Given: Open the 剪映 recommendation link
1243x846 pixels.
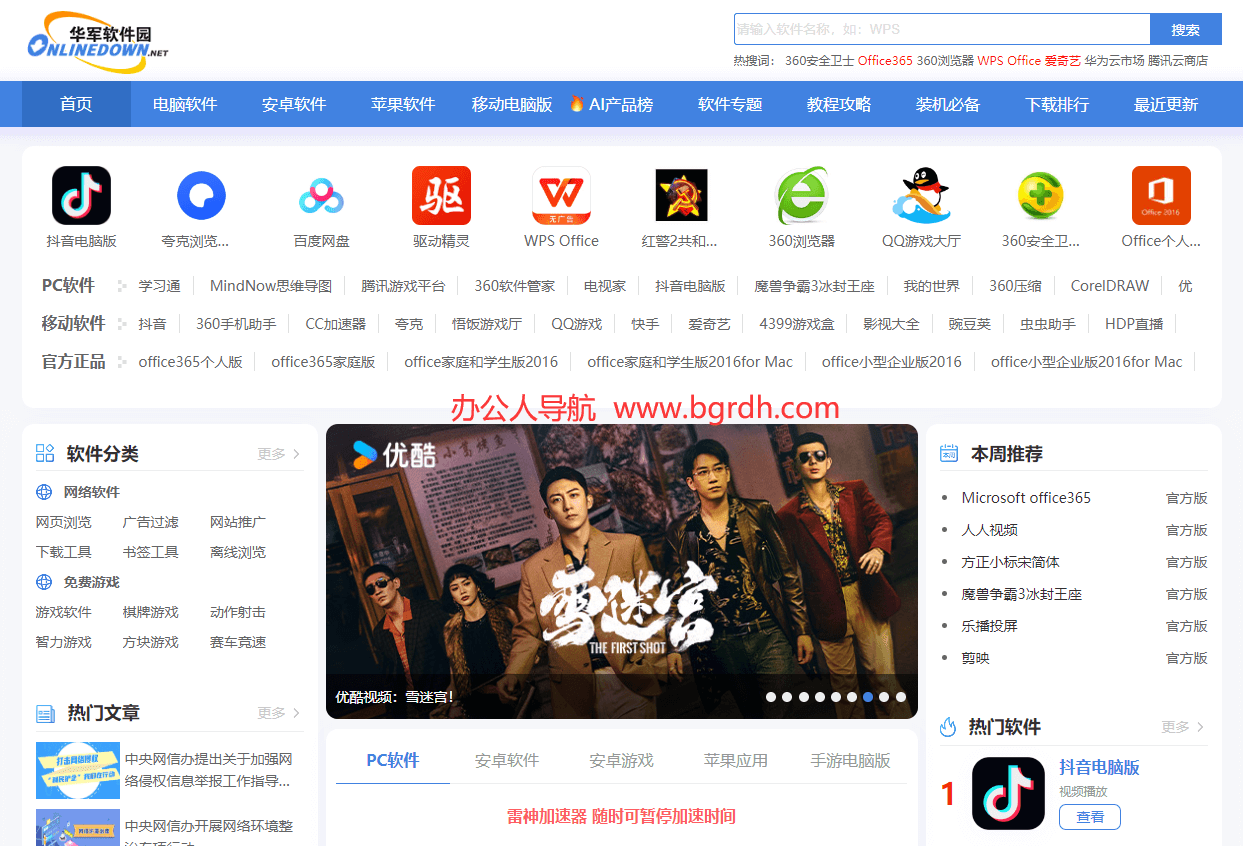Looking at the screenshot, I should [975, 658].
